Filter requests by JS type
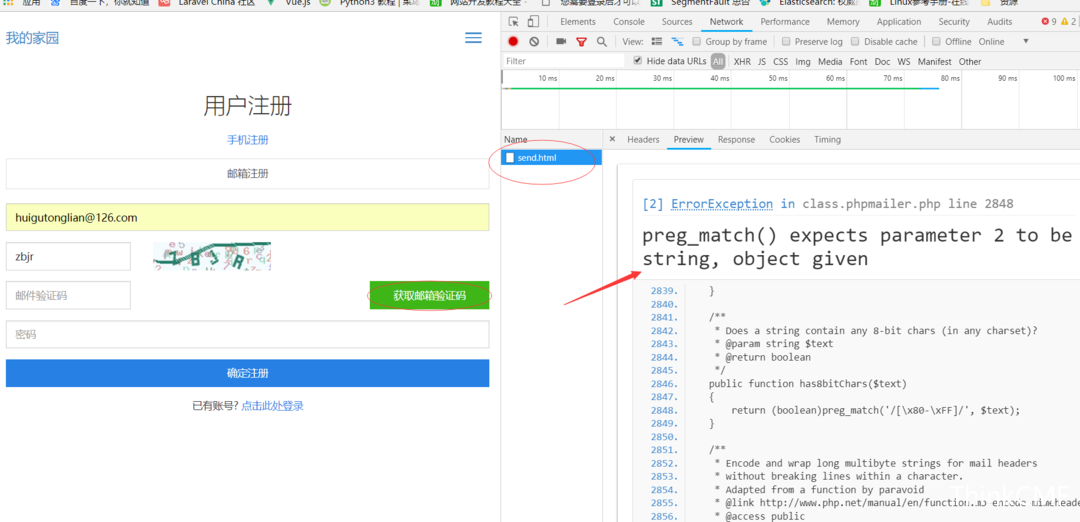Screen dimensions: 1080x522 click(x=762, y=61)
